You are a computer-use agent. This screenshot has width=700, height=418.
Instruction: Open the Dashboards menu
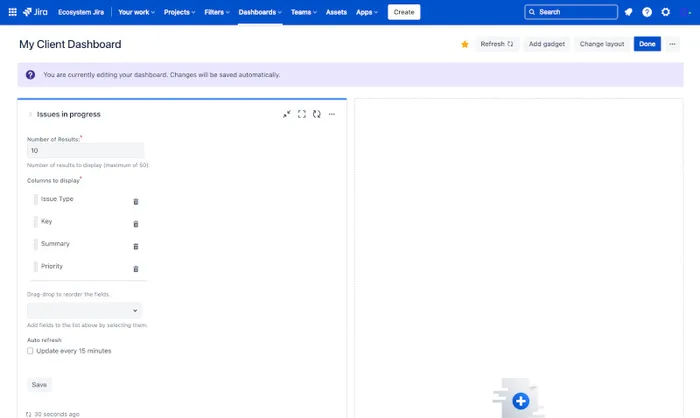click(x=261, y=12)
